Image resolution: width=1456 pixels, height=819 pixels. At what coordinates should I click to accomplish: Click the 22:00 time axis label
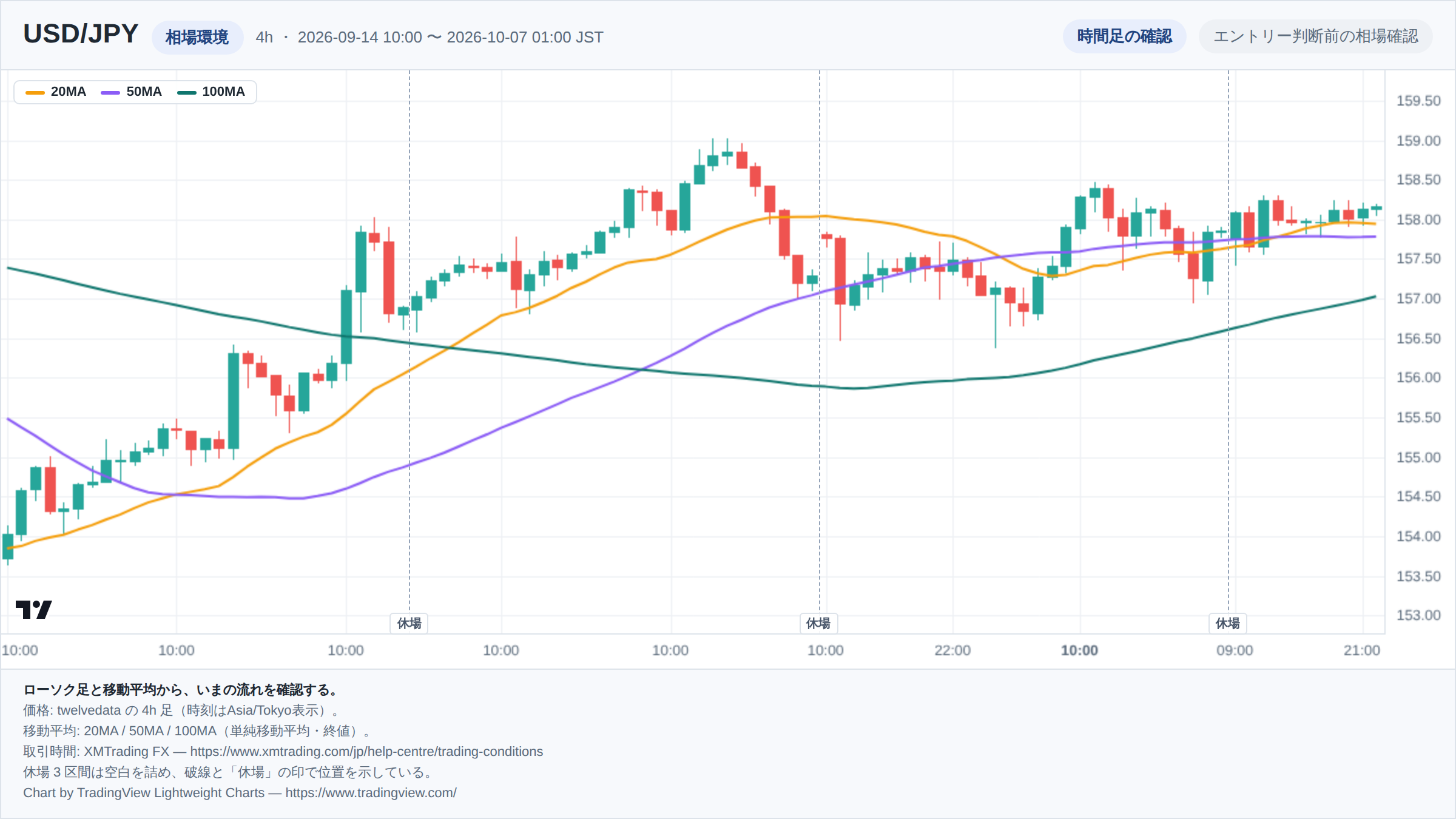tap(952, 650)
